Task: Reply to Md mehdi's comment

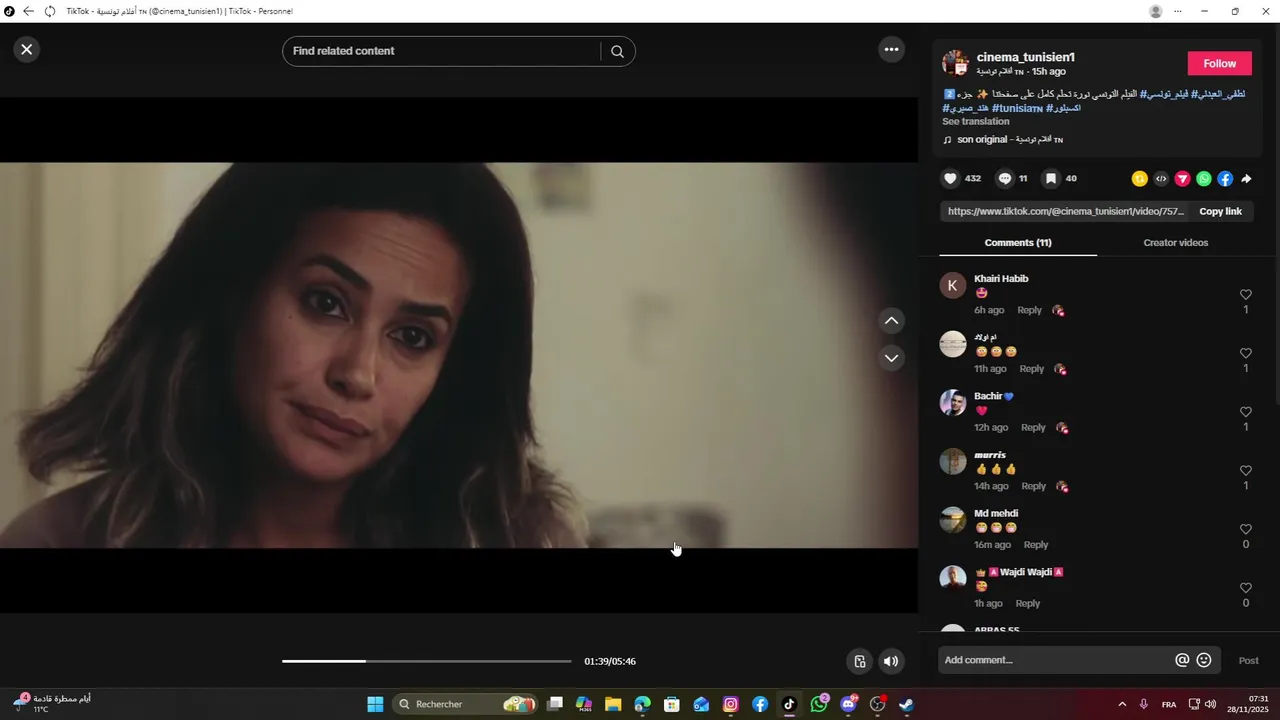Action: pyautogui.click(x=1036, y=545)
